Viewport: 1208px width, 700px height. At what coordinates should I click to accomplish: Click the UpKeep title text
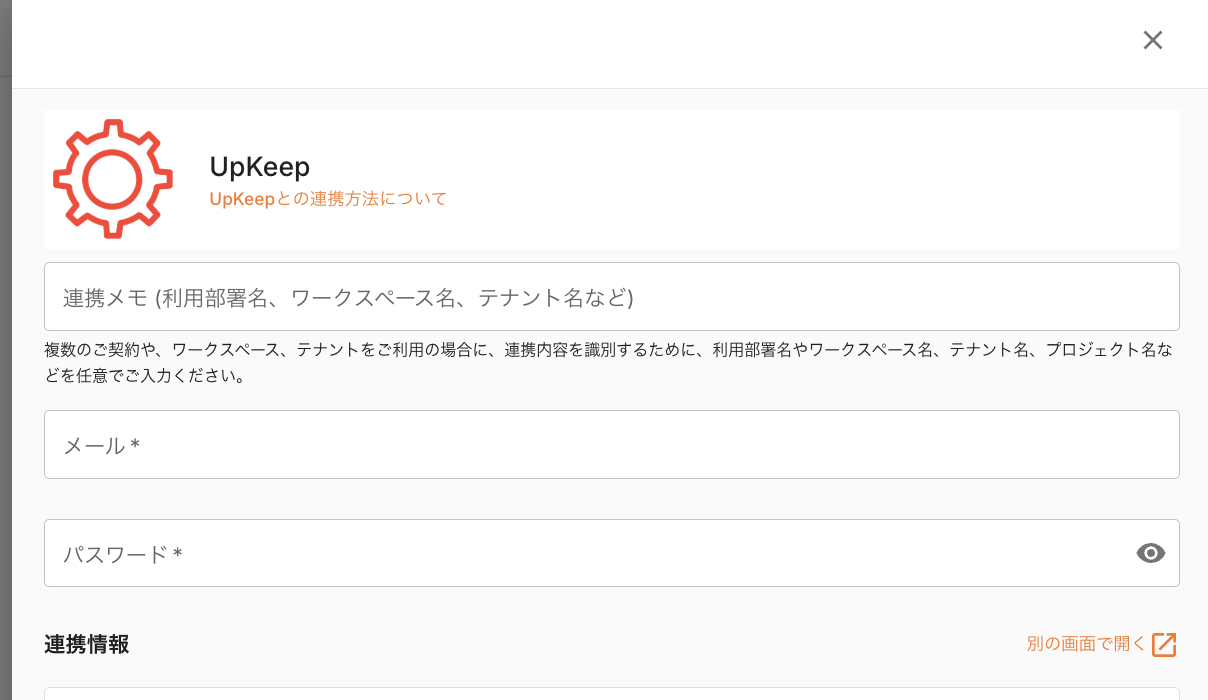(260, 166)
